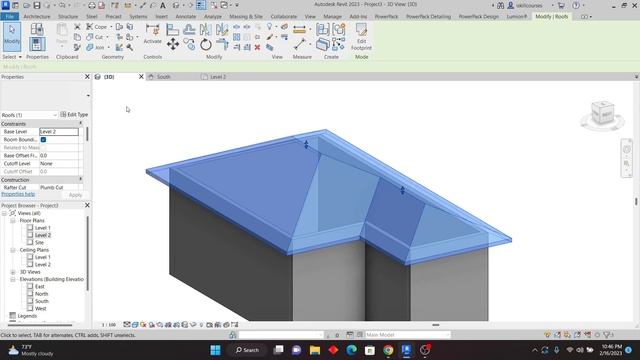
Task: Open File Explorer from the taskbar
Action: click(315, 350)
